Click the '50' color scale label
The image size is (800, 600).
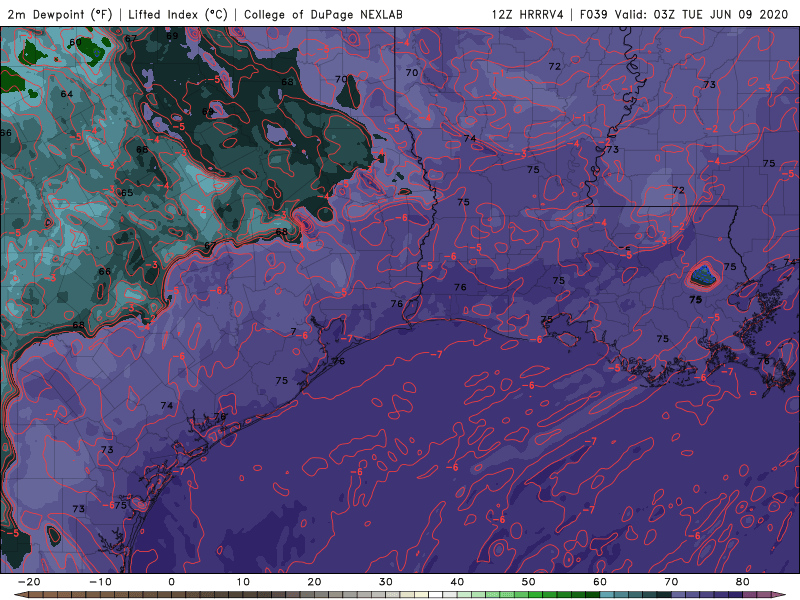click(x=529, y=582)
